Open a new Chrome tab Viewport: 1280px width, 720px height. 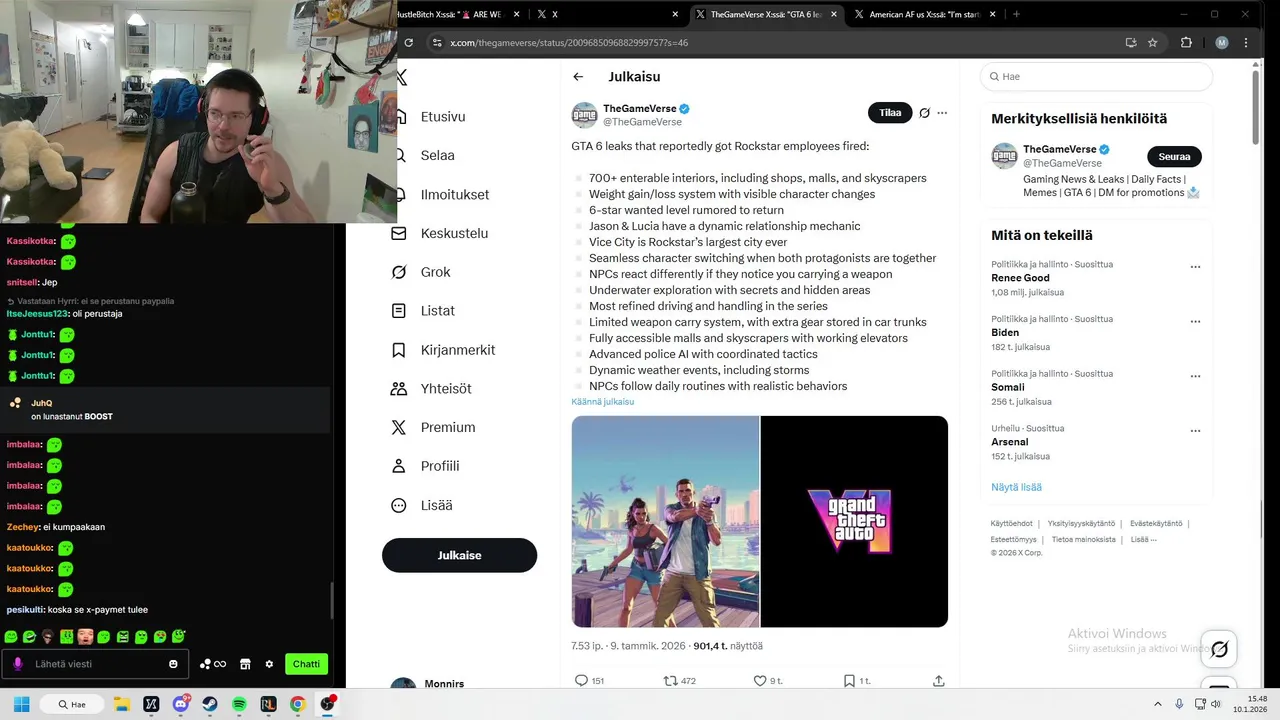pyautogui.click(x=1016, y=14)
